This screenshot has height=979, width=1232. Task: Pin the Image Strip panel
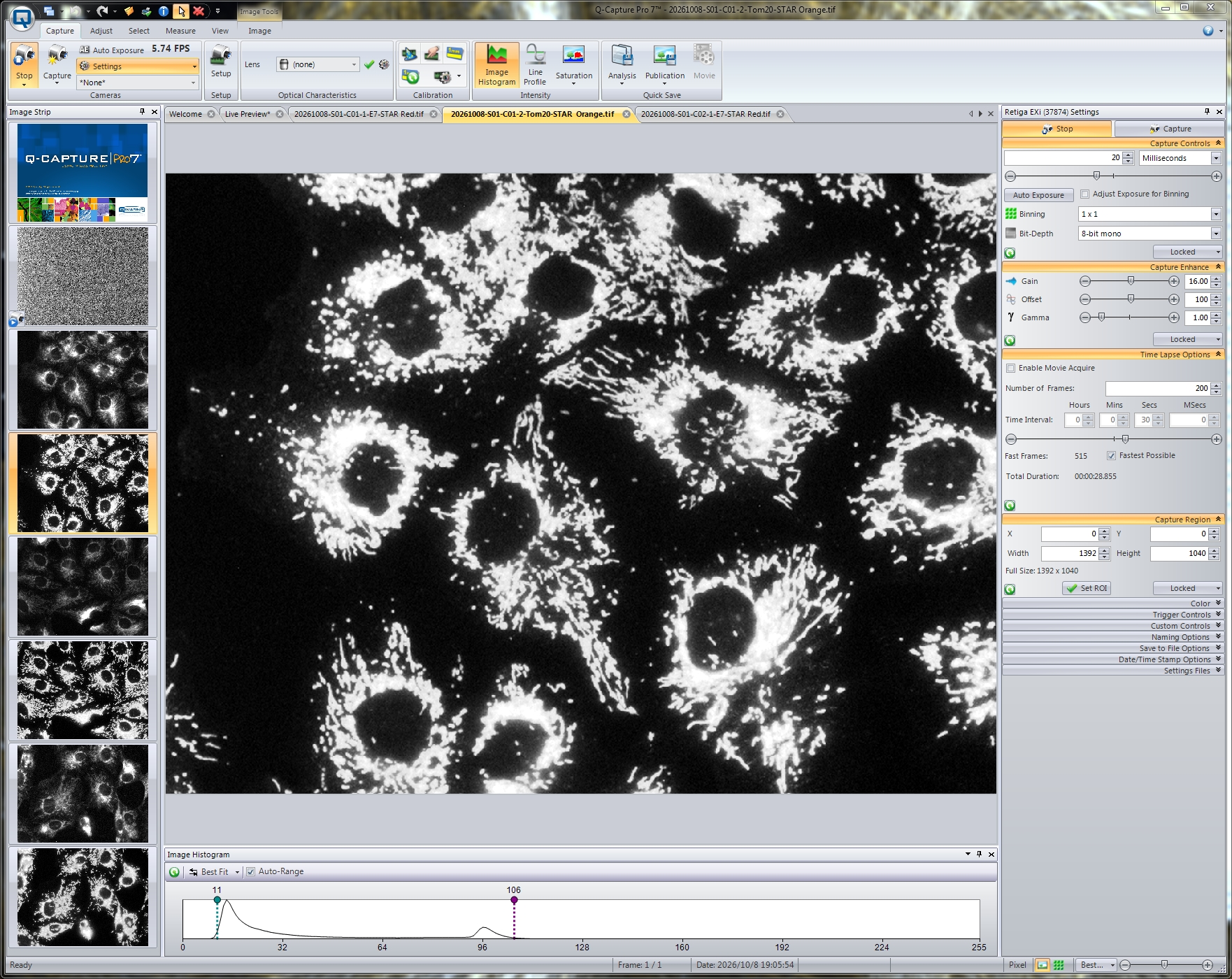[x=142, y=112]
